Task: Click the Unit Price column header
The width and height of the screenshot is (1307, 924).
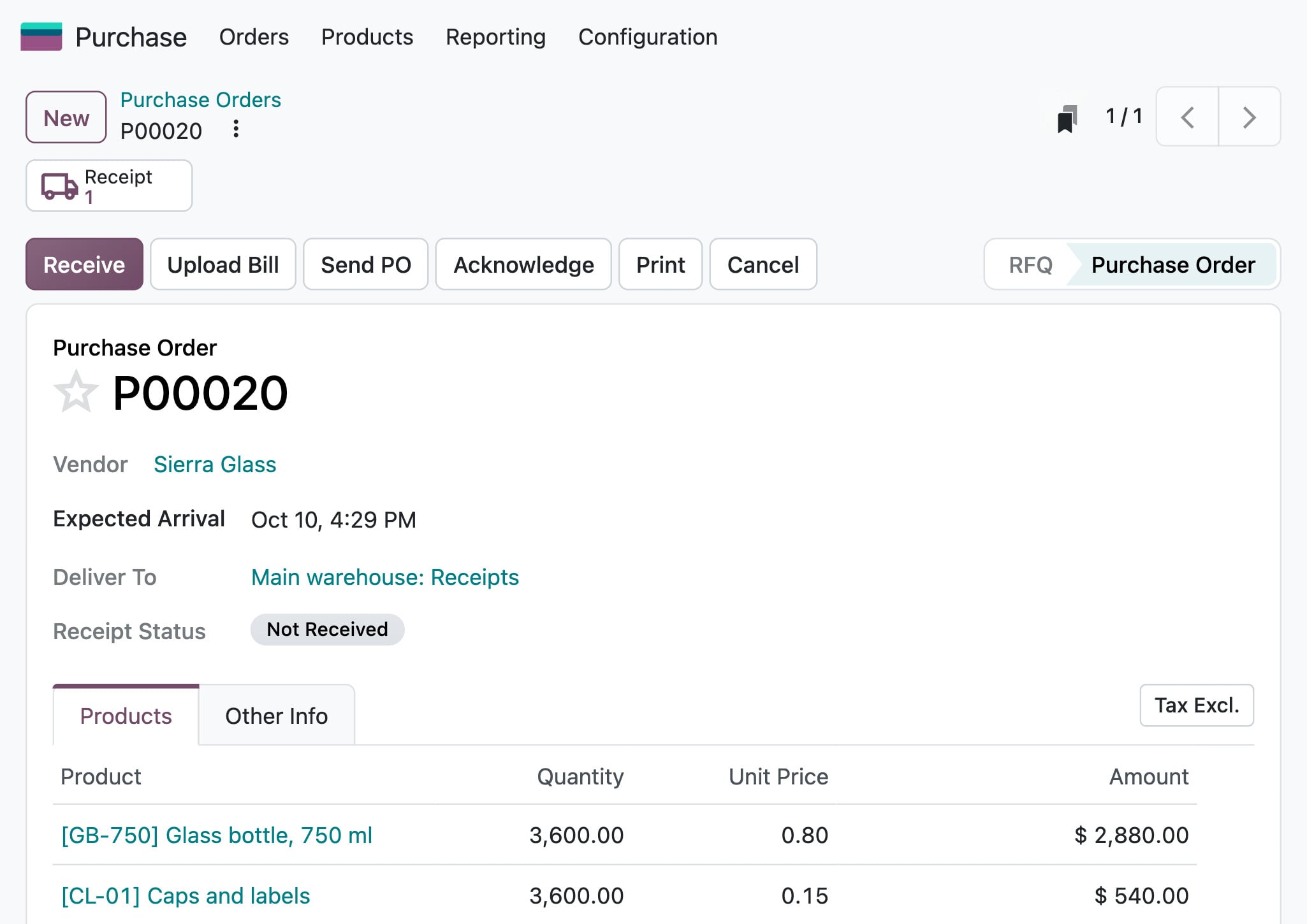Action: coord(778,777)
